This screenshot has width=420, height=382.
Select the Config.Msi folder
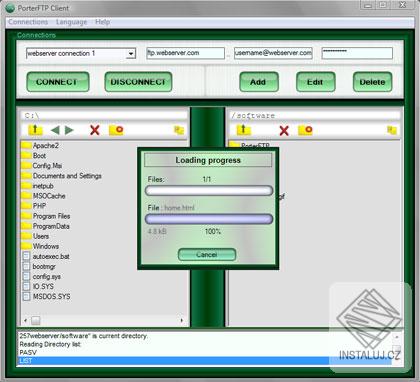click(42, 166)
